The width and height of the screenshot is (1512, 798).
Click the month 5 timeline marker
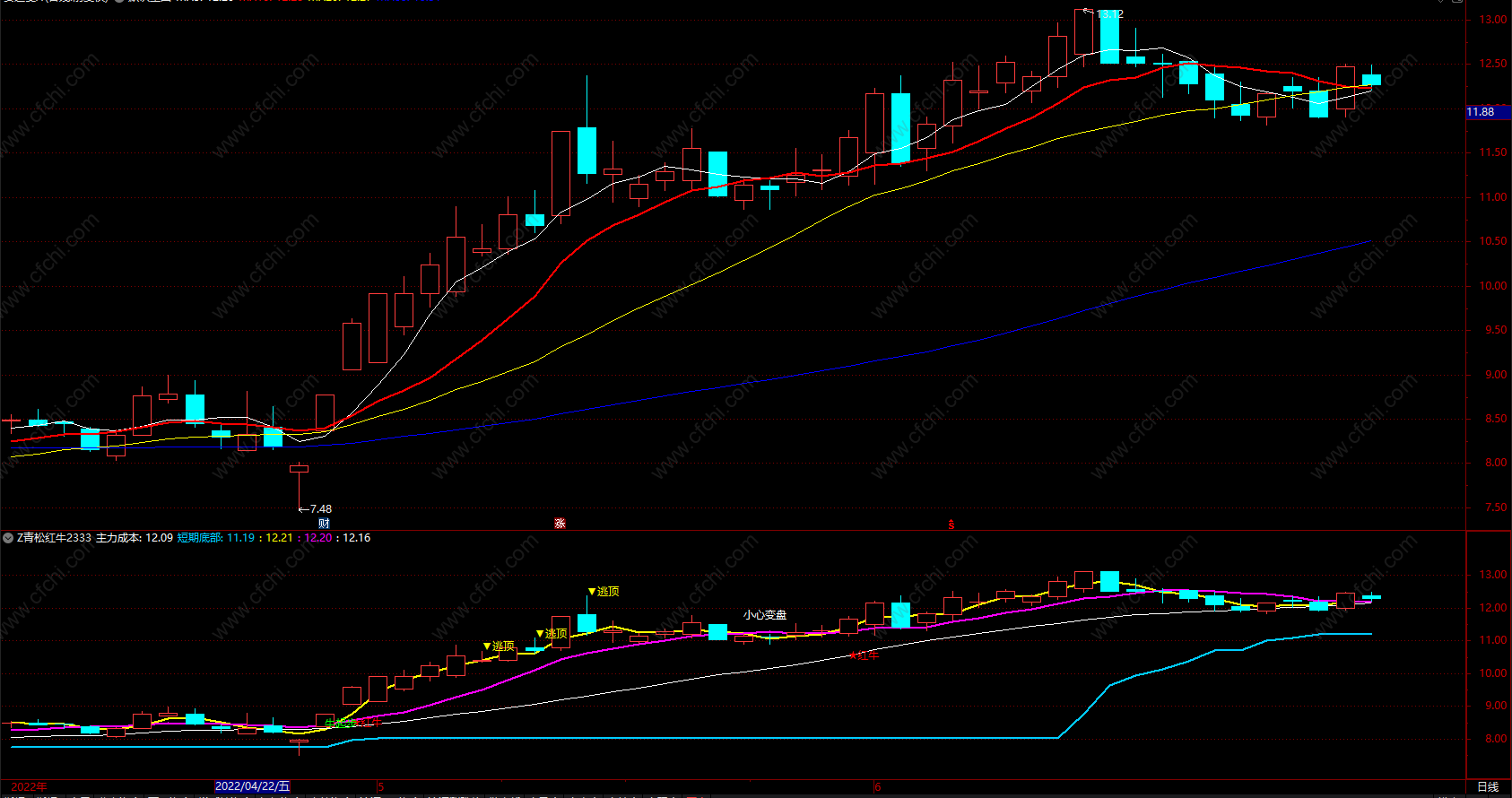[380, 787]
